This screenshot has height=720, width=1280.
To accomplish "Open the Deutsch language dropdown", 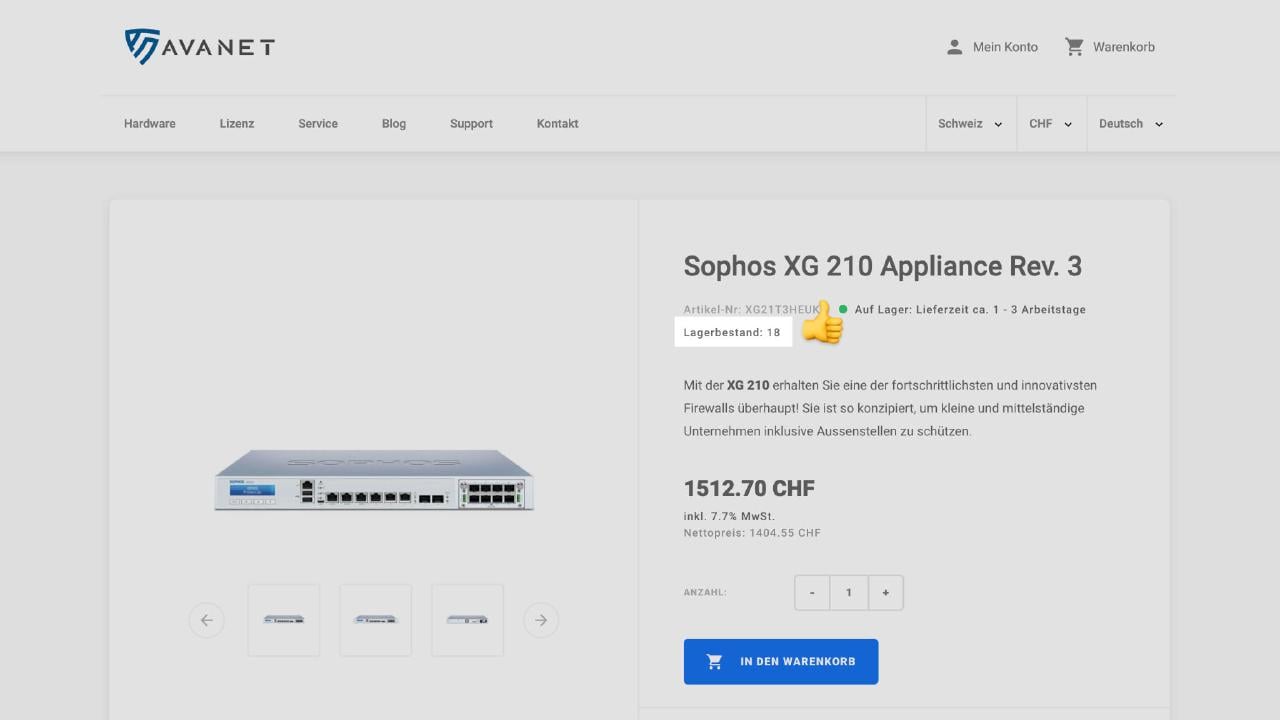I will 1129,123.
